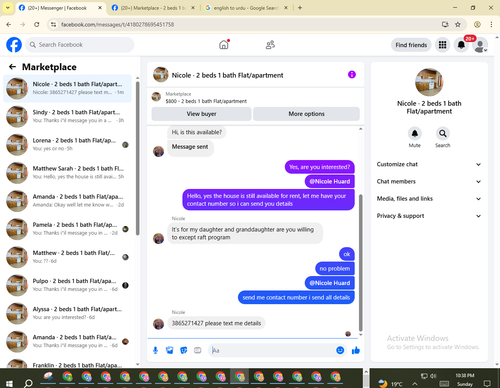
Task: Attach a photo using the image icon
Action: [169, 350]
